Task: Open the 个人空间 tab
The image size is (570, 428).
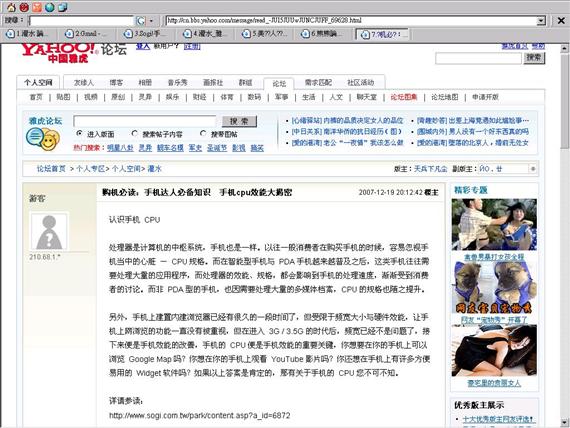Action: point(38,83)
